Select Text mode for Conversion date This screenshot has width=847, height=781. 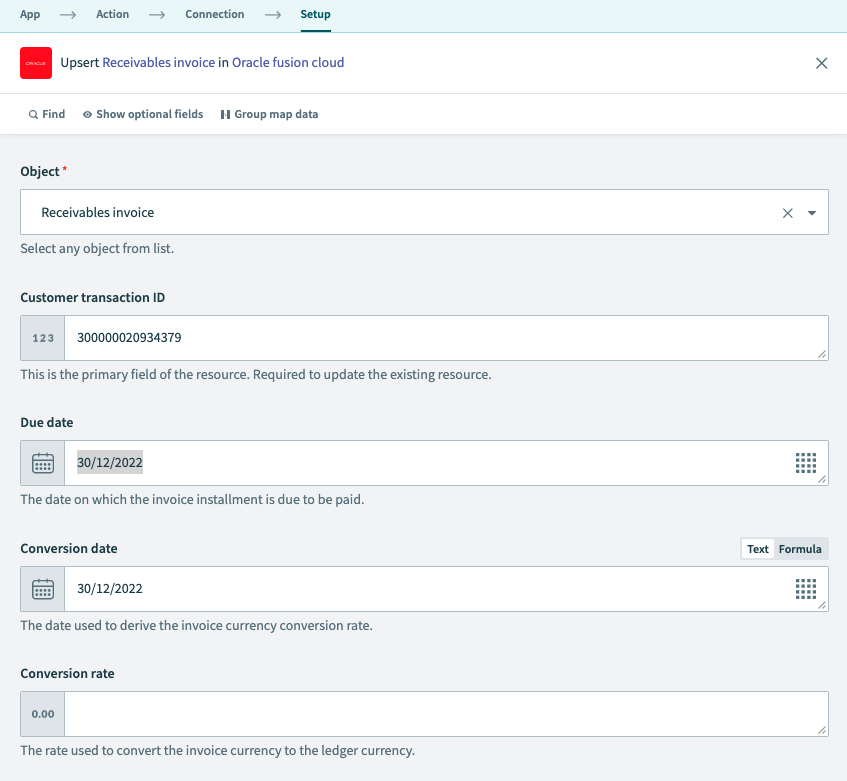point(757,548)
